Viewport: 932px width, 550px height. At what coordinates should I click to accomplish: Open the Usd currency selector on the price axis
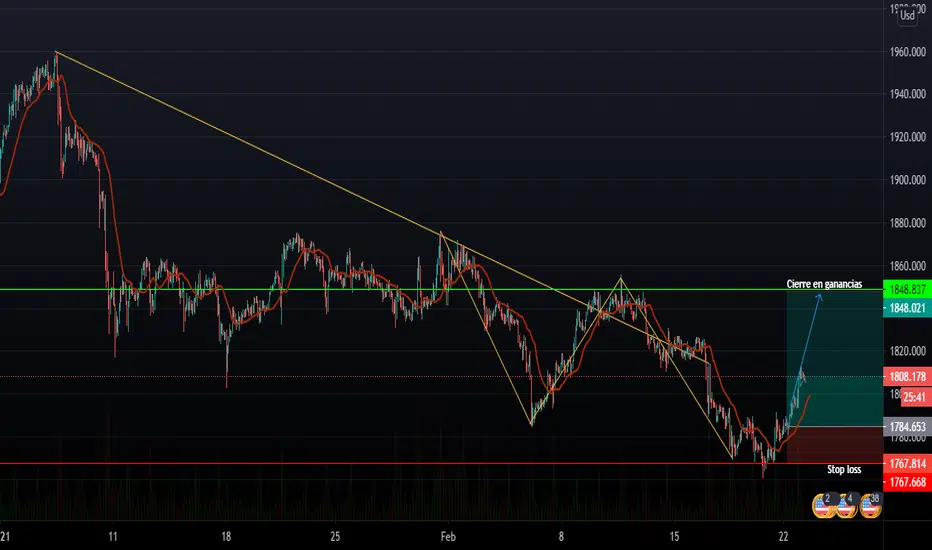pos(908,15)
